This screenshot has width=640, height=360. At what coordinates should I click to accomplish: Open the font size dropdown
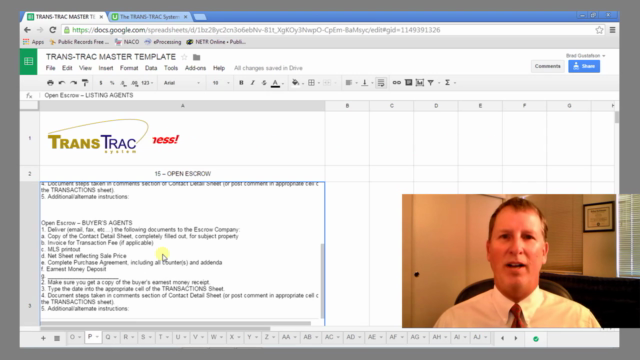220,83
